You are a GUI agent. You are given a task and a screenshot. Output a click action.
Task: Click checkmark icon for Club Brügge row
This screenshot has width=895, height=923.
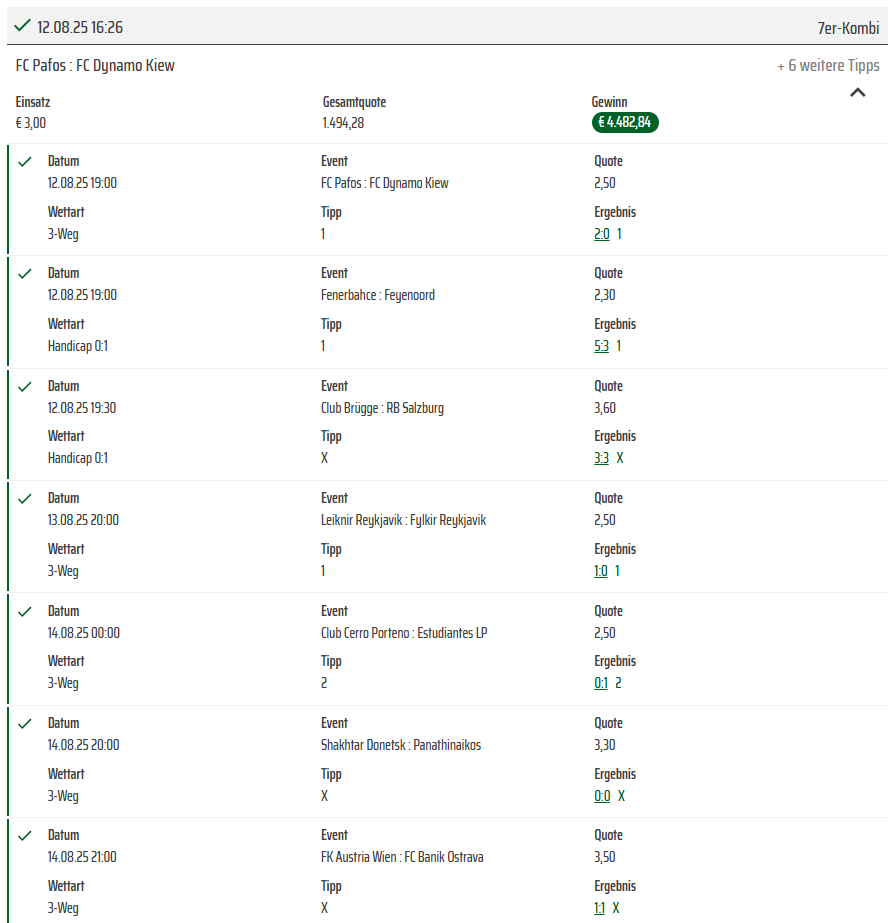25,387
